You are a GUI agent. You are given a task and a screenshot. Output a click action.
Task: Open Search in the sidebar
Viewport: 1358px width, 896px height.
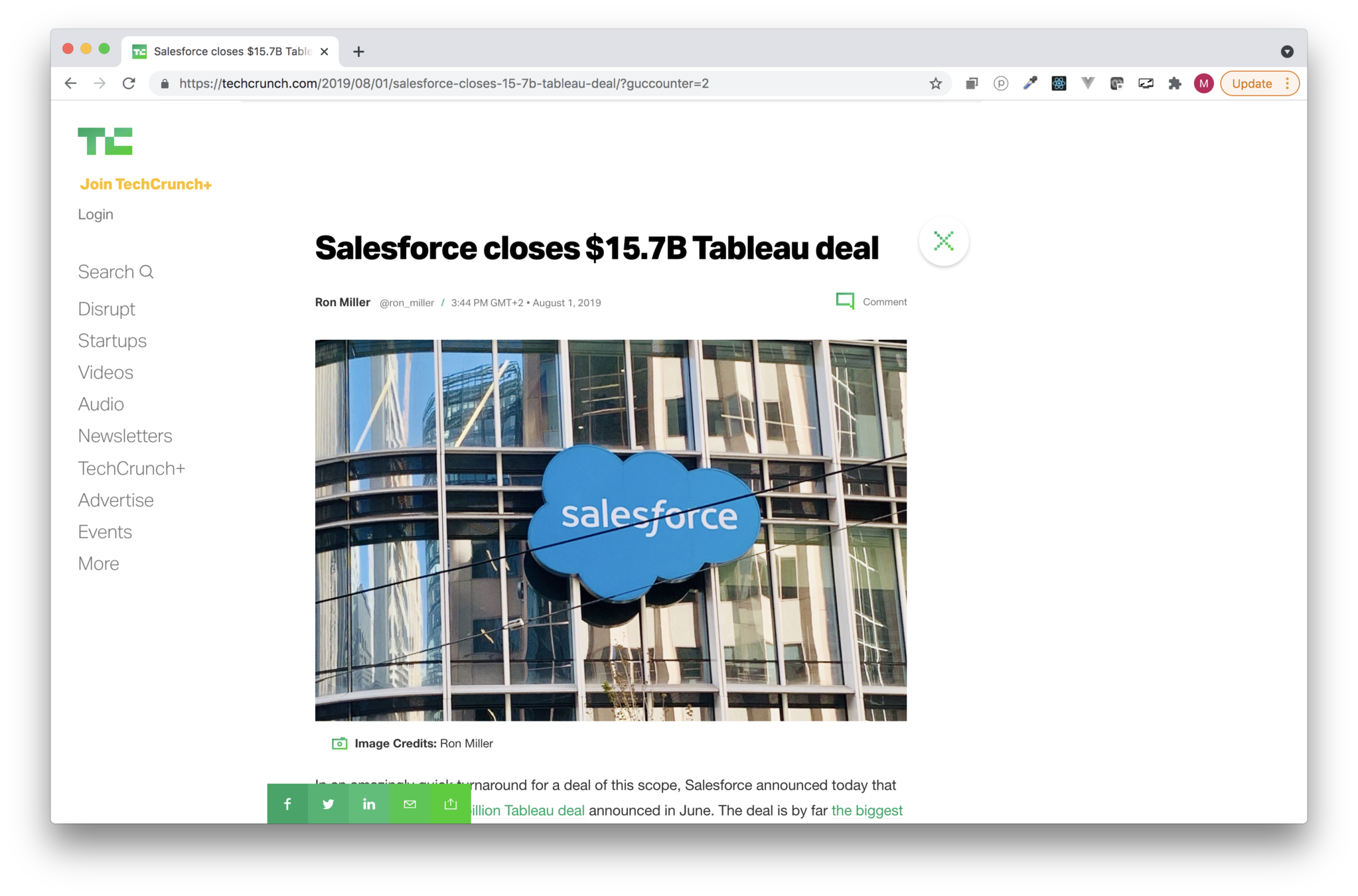click(115, 272)
